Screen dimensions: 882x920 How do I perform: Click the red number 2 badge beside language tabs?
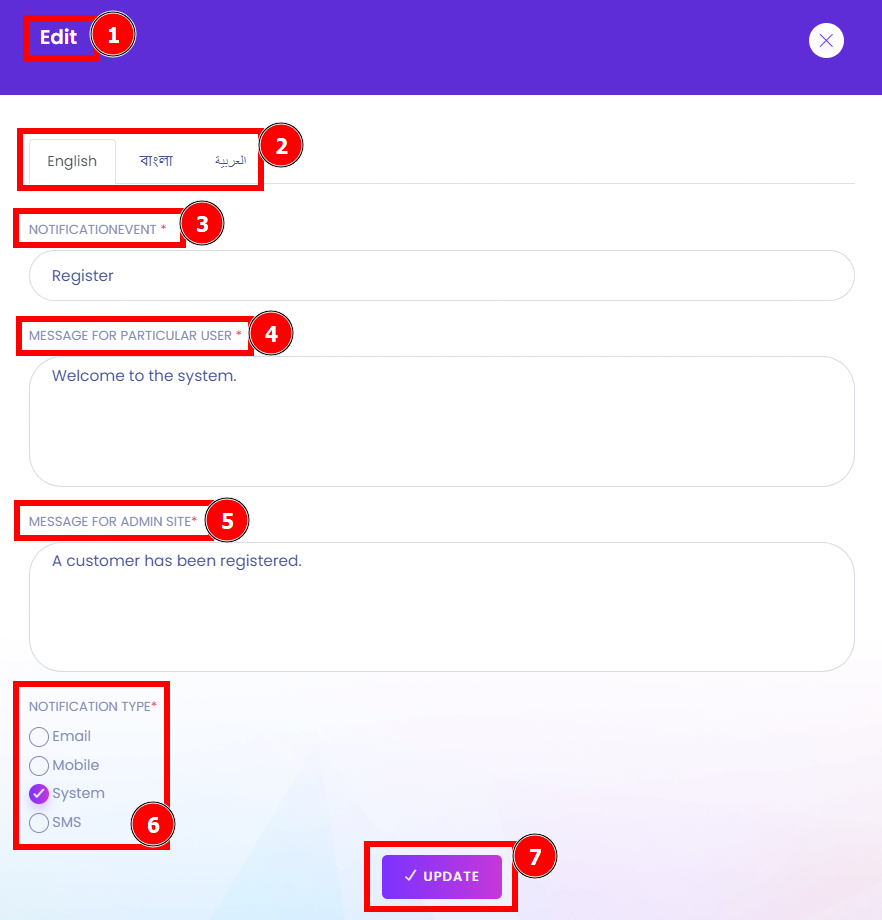281,146
